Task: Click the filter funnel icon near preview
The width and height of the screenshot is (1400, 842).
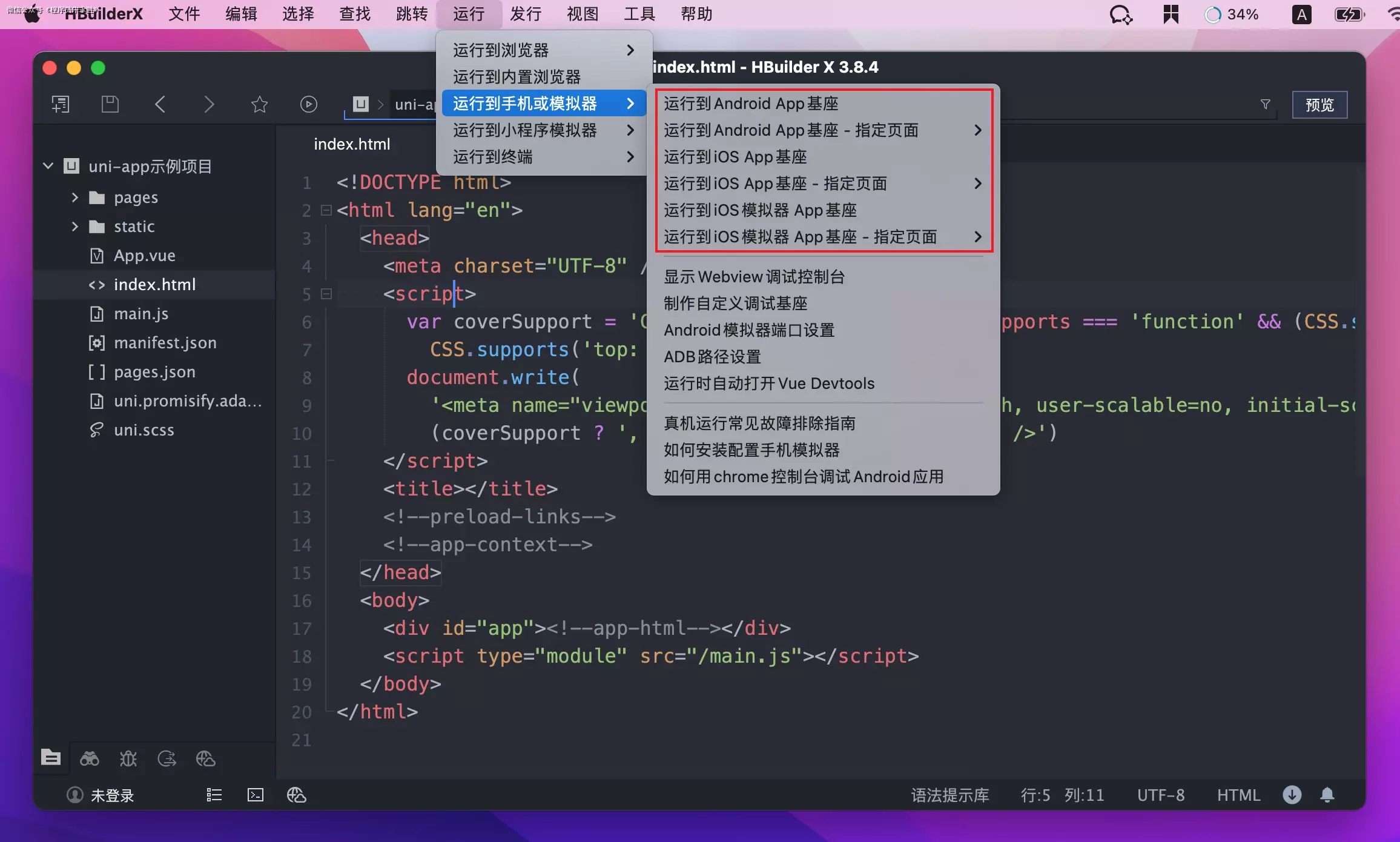Action: point(1265,104)
